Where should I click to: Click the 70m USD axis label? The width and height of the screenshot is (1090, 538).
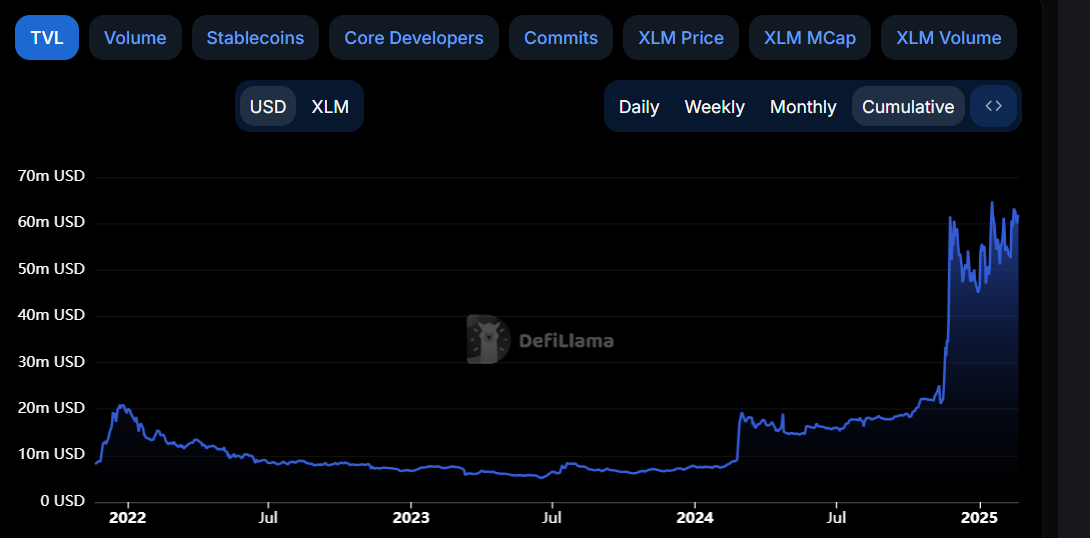tap(51, 176)
